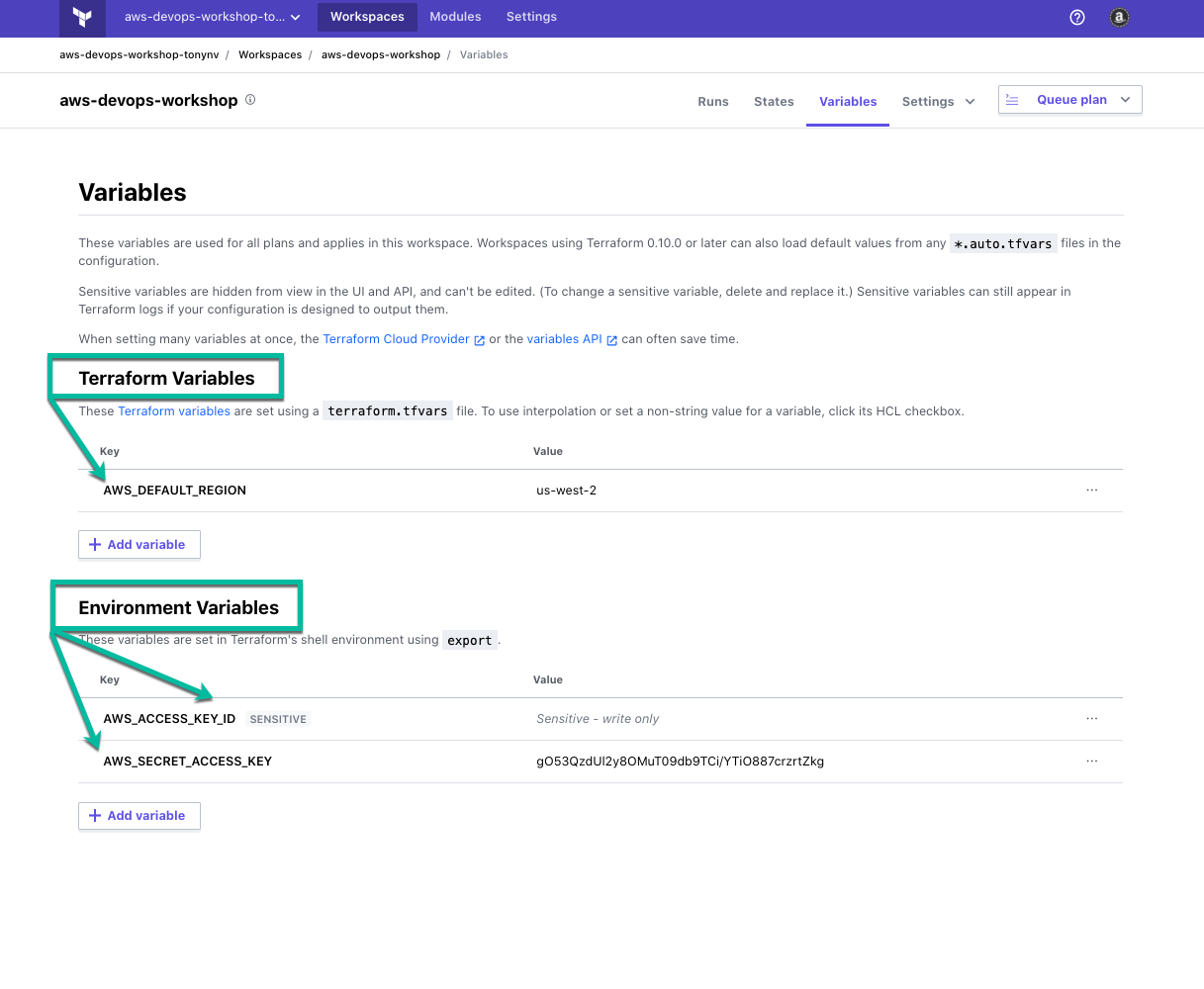Click the export code text

pos(470,641)
